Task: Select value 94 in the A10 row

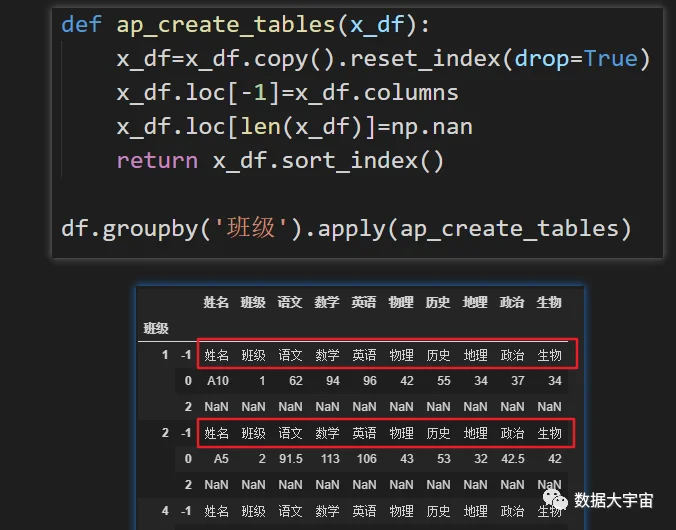Action: [333, 381]
